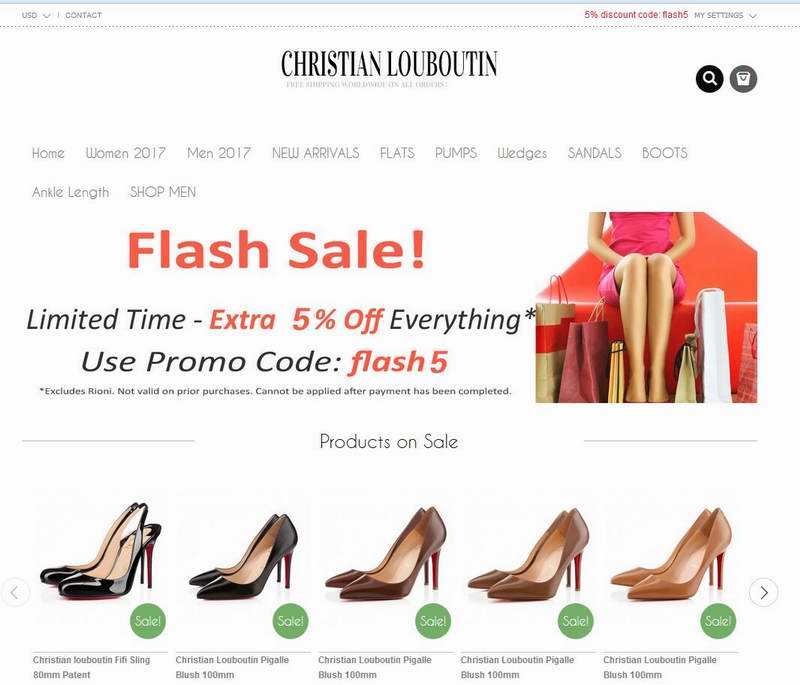Show previous products with left carousel arrow
Image resolution: width=800 pixels, height=685 pixels.
coord(15,592)
